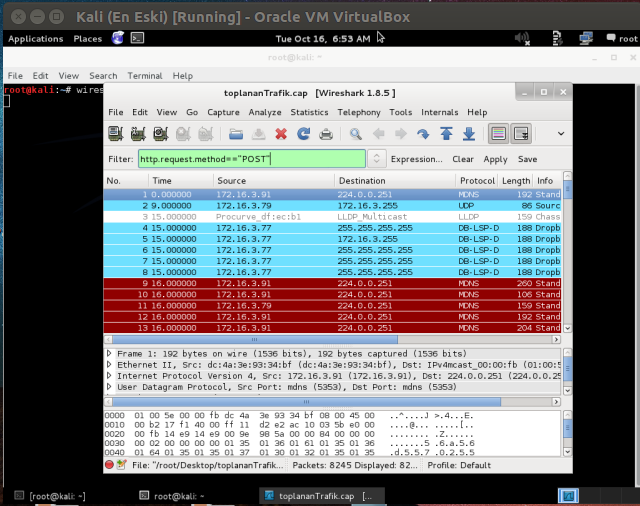
Task: Launch terminal icon in top panel
Action: [x=137, y=38]
